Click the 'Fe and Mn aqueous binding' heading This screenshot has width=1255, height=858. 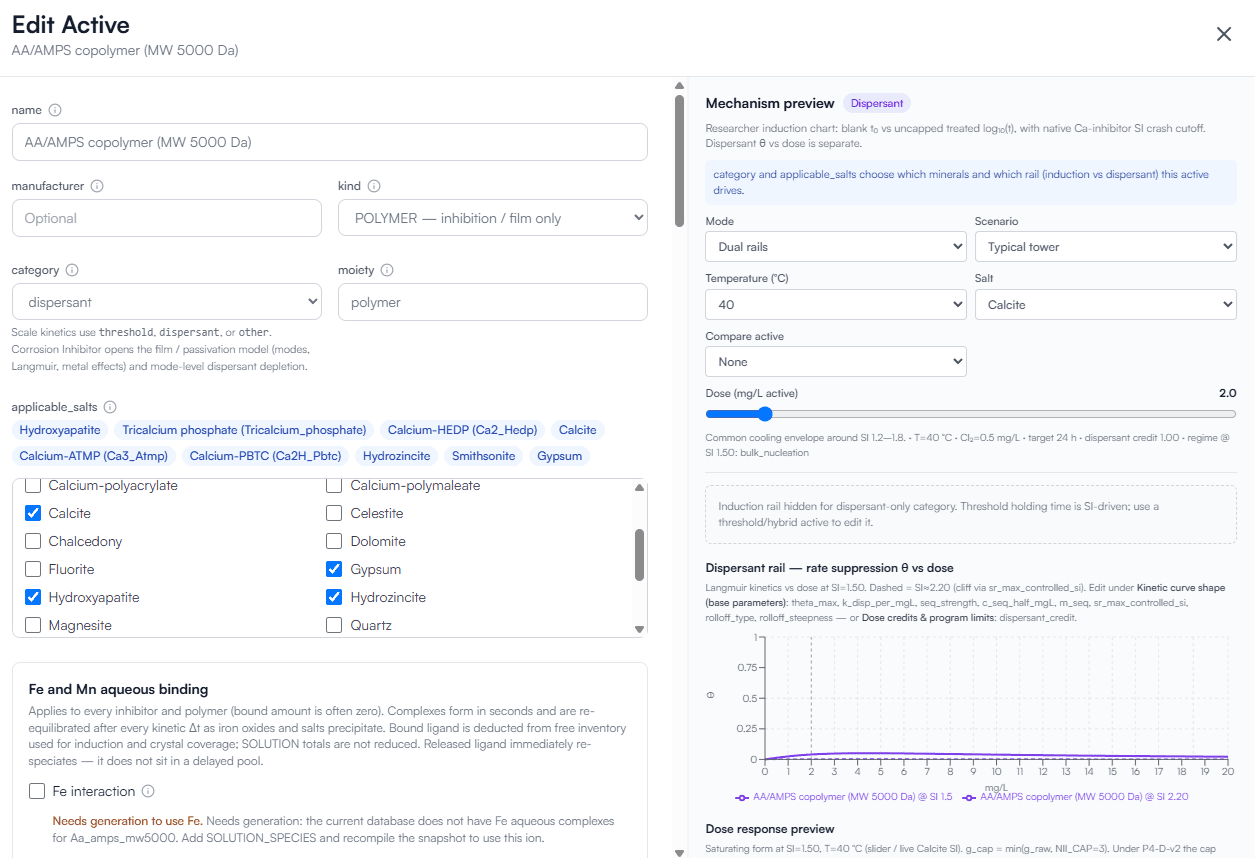(118, 689)
